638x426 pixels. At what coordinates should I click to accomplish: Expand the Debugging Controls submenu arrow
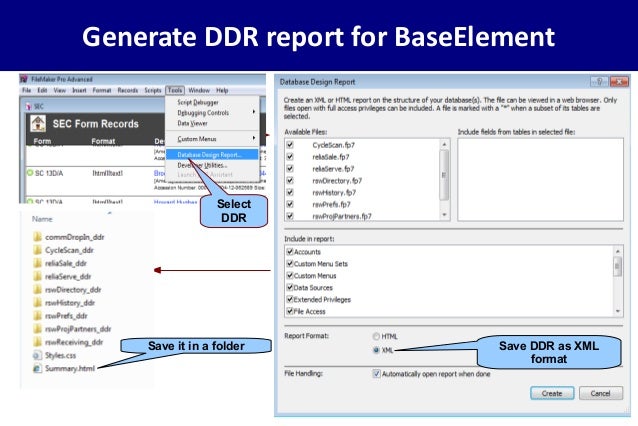254,111
